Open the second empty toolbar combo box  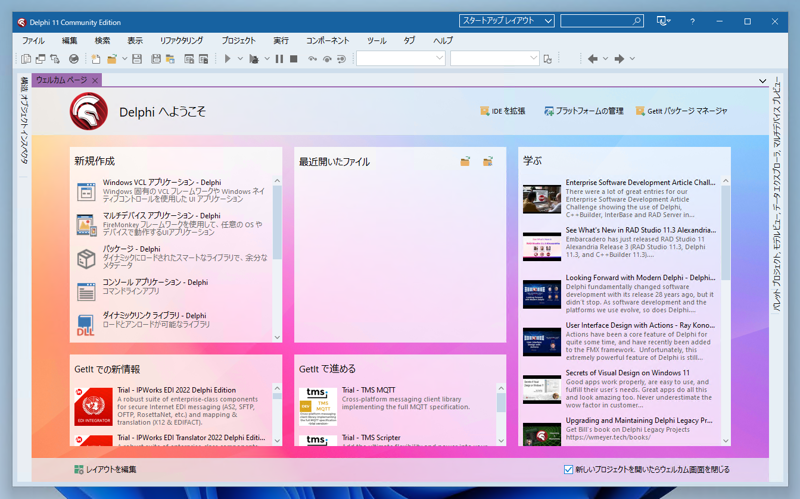tap(494, 59)
